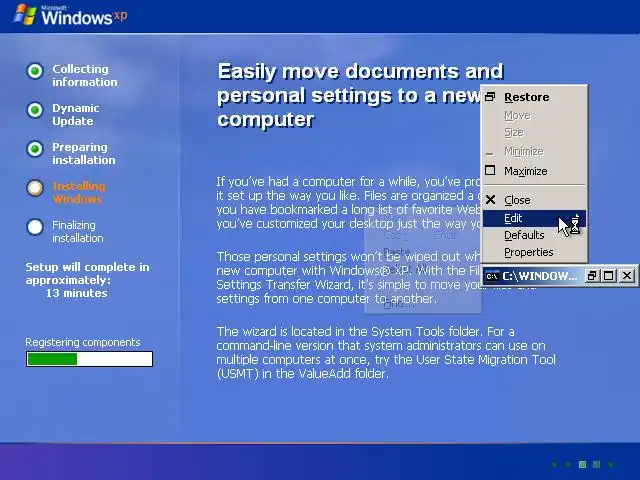Select the Finalizing installation step indicator
Viewport: 640px width, 480px height.
click(35, 227)
